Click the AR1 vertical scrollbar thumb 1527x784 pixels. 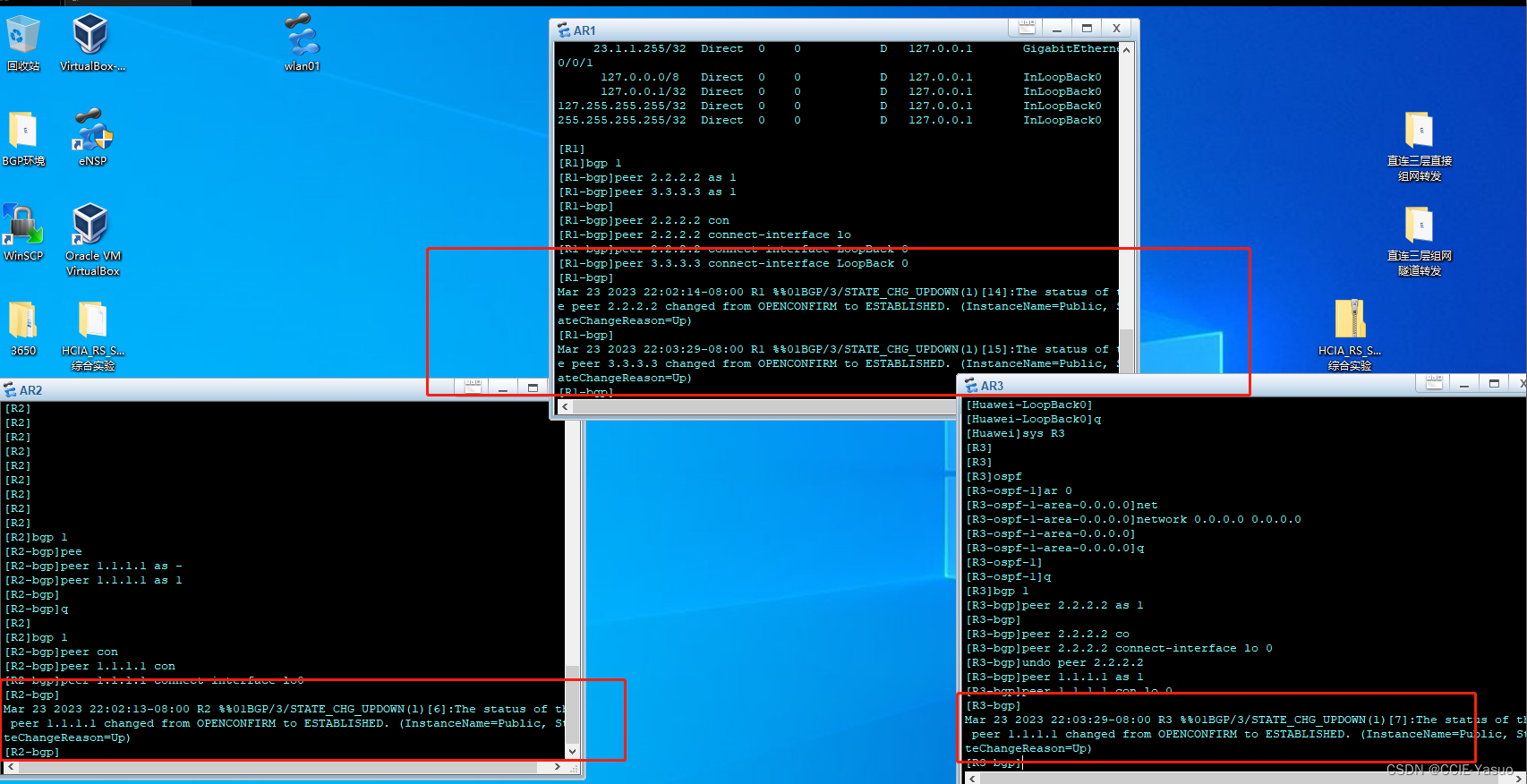click(x=1126, y=352)
